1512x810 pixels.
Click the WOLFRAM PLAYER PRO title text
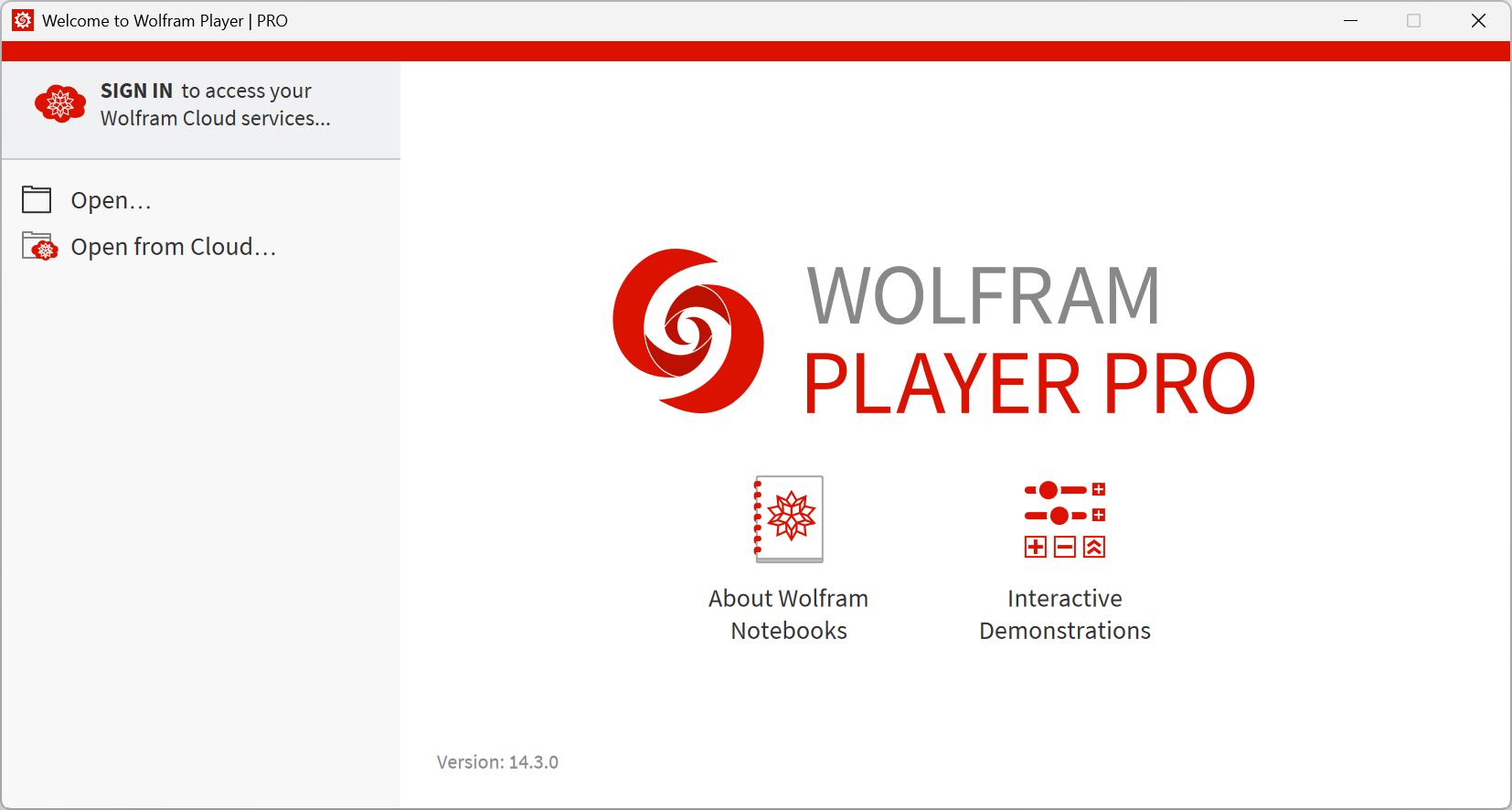click(x=1029, y=340)
